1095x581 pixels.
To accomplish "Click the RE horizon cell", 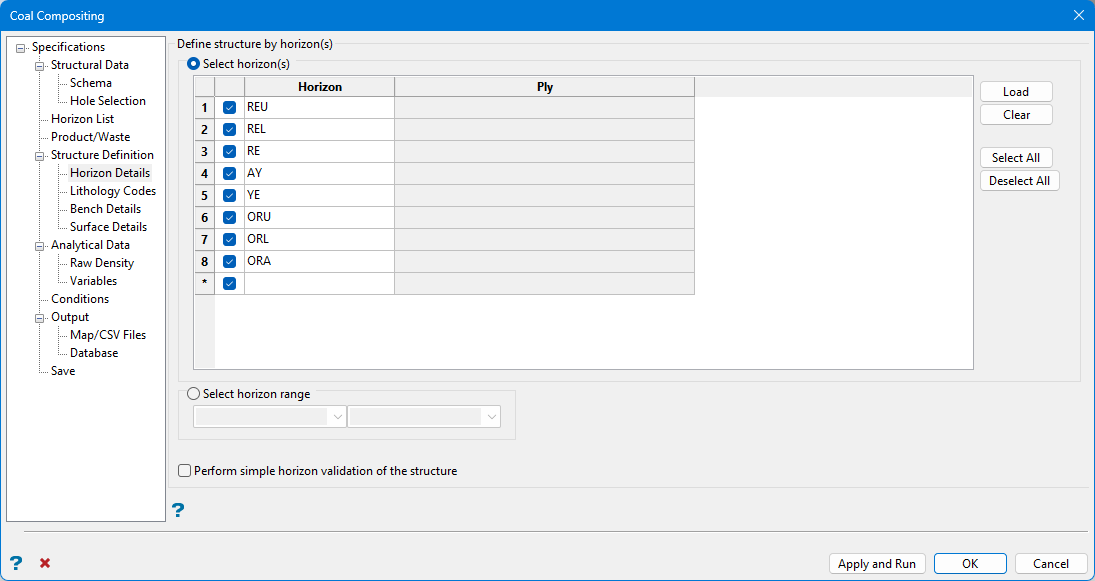I will click(320, 152).
